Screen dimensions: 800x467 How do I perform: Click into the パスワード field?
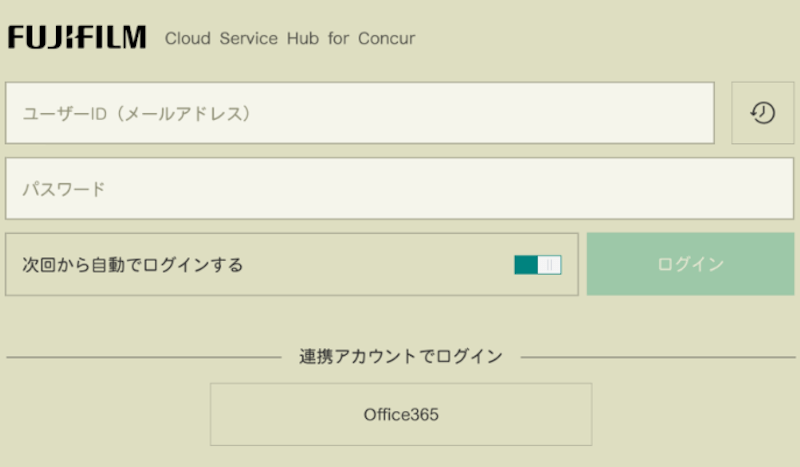399,189
